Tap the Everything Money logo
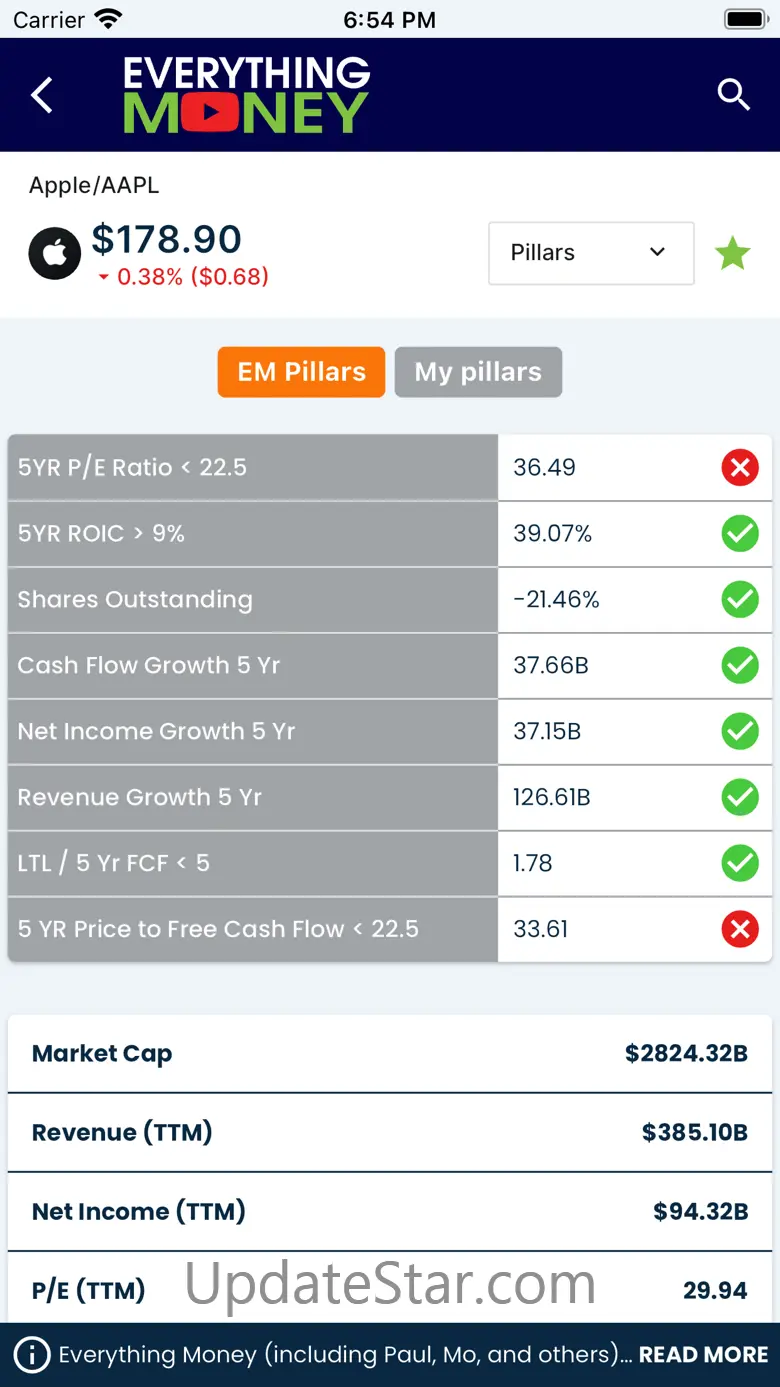The image size is (780, 1387). pyautogui.click(x=246, y=96)
